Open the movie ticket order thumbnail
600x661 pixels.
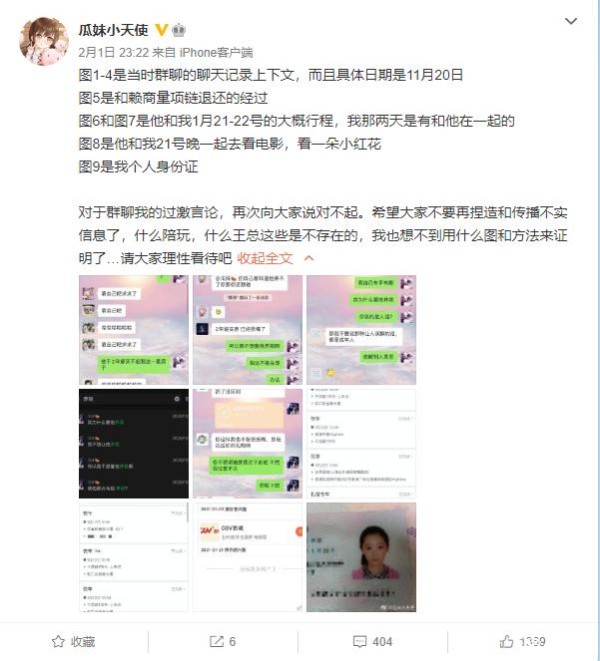click(x=248, y=557)
